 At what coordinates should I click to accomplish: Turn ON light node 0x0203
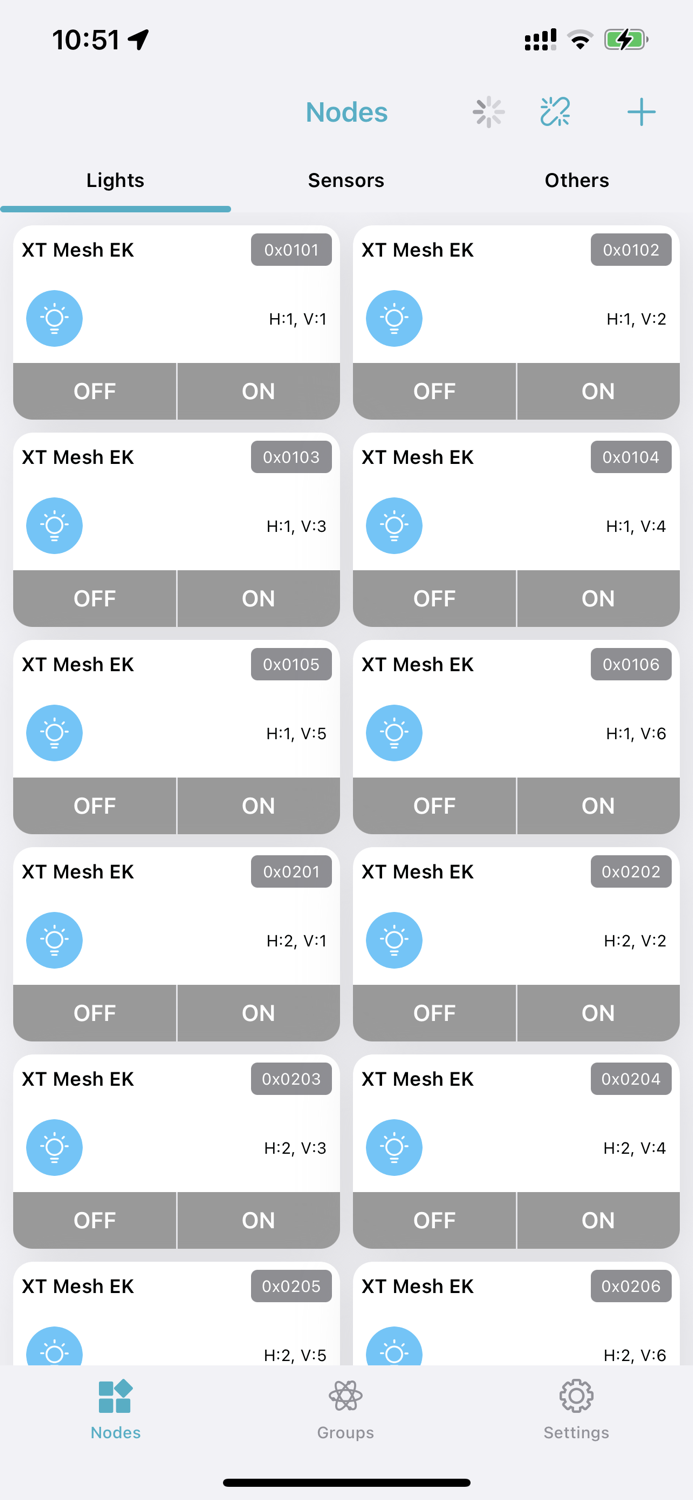coord(258,1220)
